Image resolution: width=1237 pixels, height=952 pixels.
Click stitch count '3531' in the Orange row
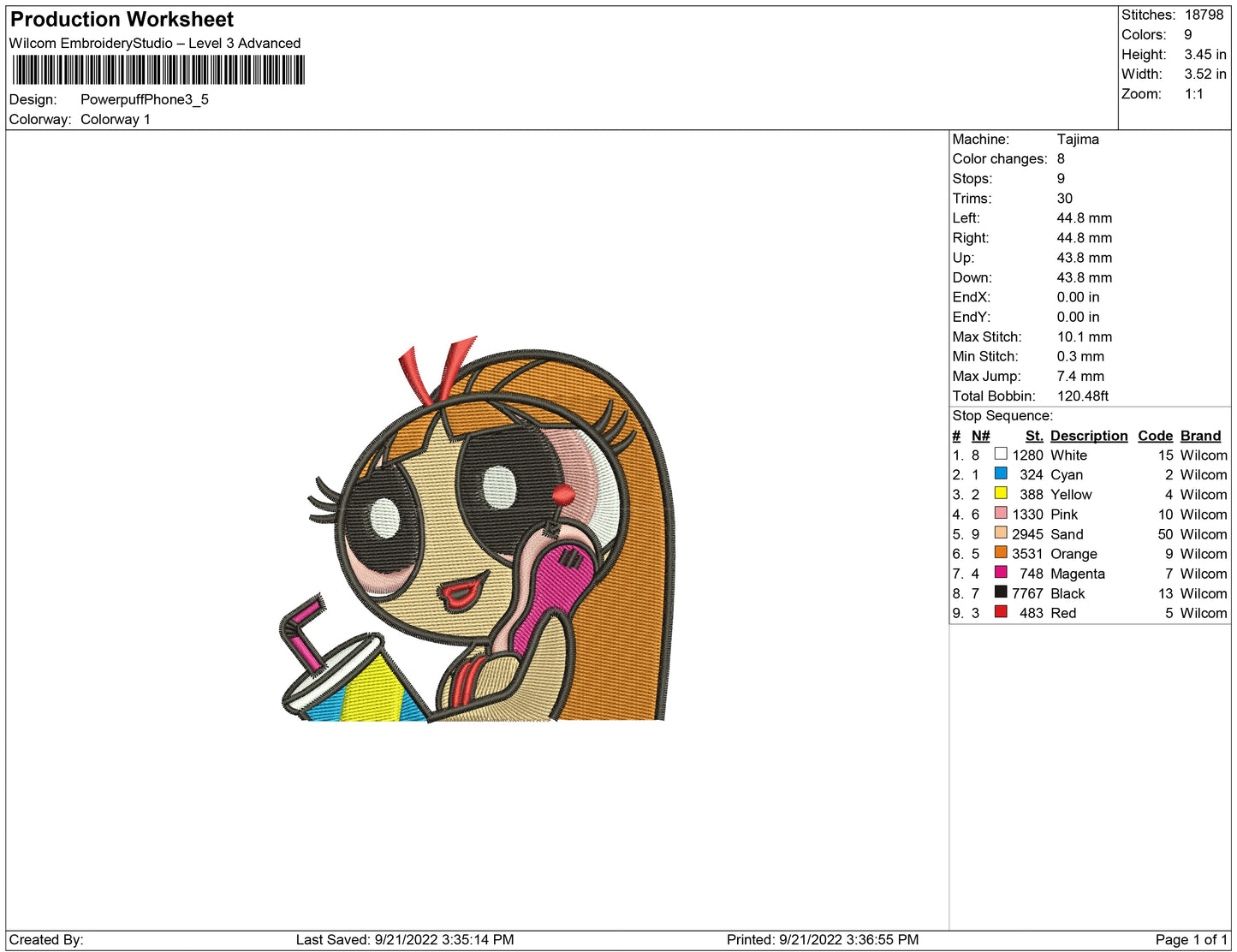coord(1027,554)
